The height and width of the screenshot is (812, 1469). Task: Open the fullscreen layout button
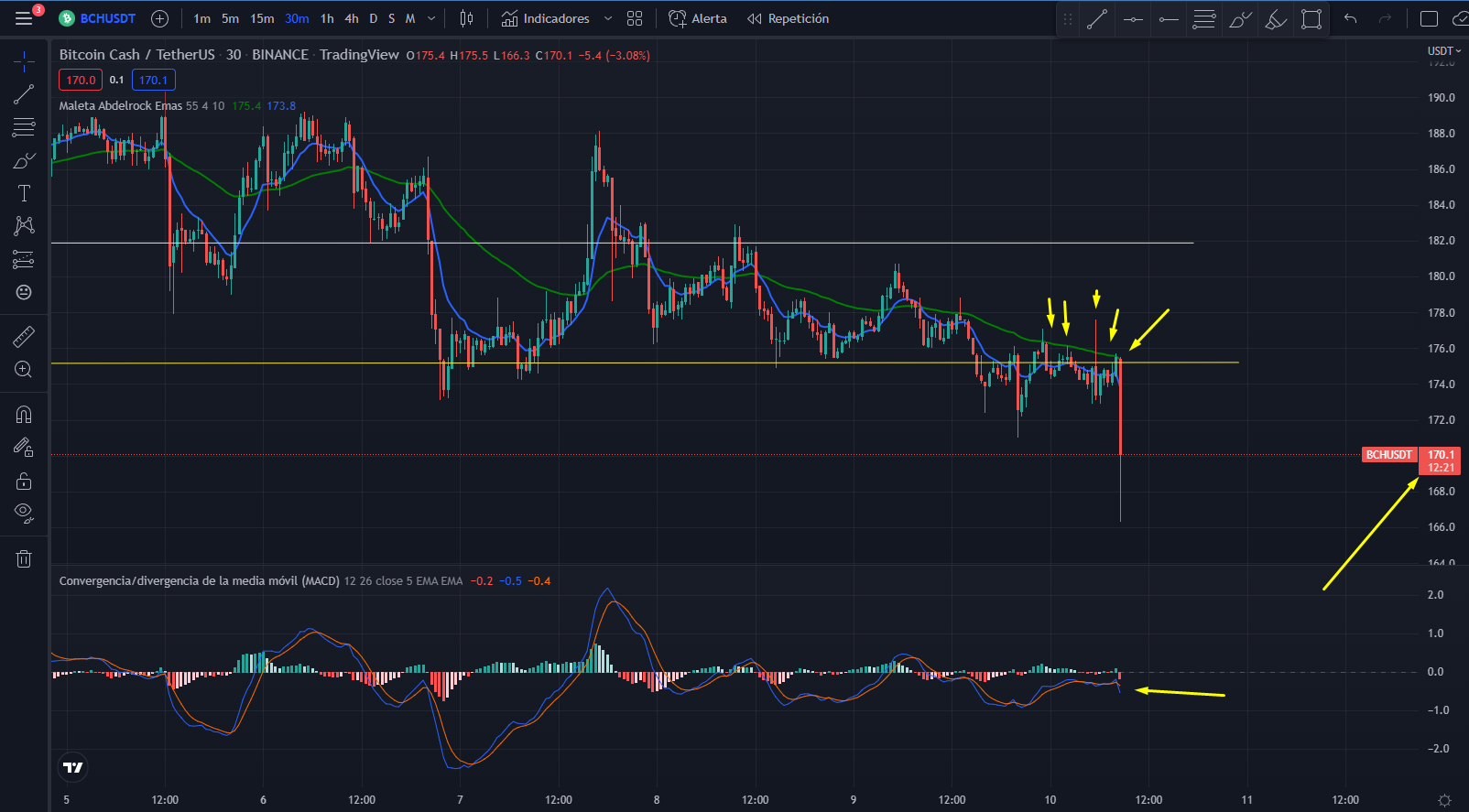(x=1429, y=18)
